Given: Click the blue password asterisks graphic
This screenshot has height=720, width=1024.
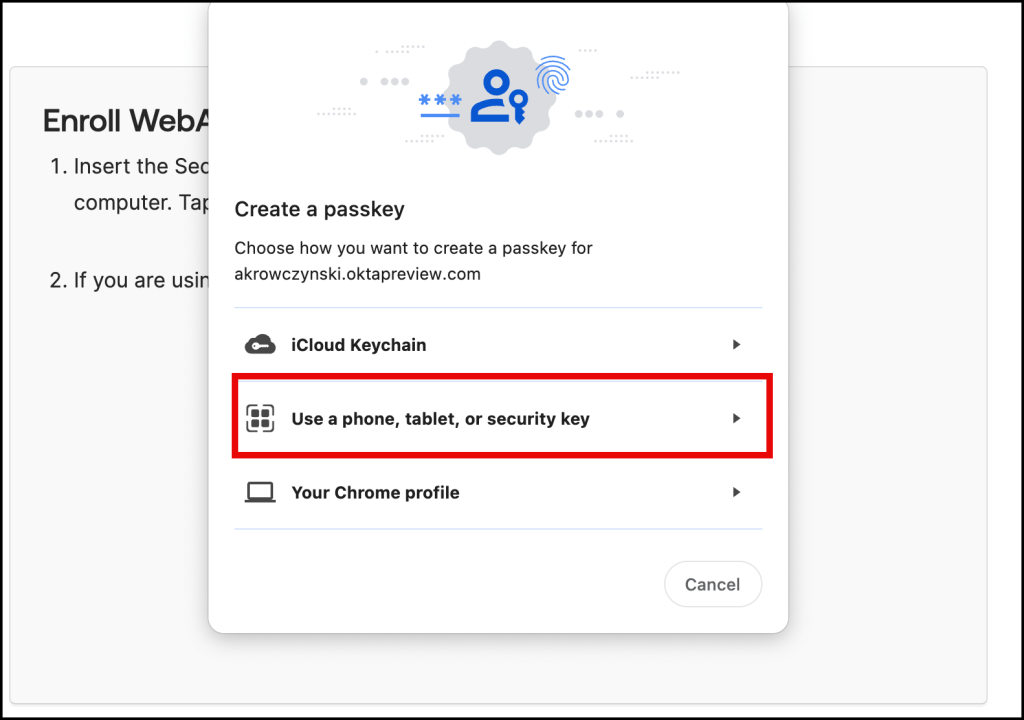Looking at the screenshot, I should 440,102.
